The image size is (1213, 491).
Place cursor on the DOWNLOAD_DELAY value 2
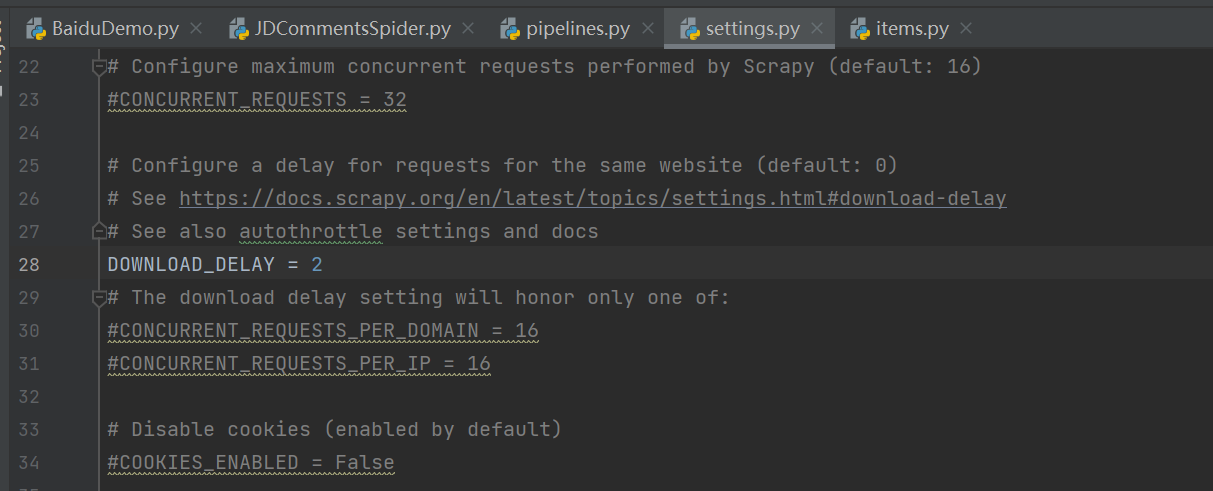(317, 265)
